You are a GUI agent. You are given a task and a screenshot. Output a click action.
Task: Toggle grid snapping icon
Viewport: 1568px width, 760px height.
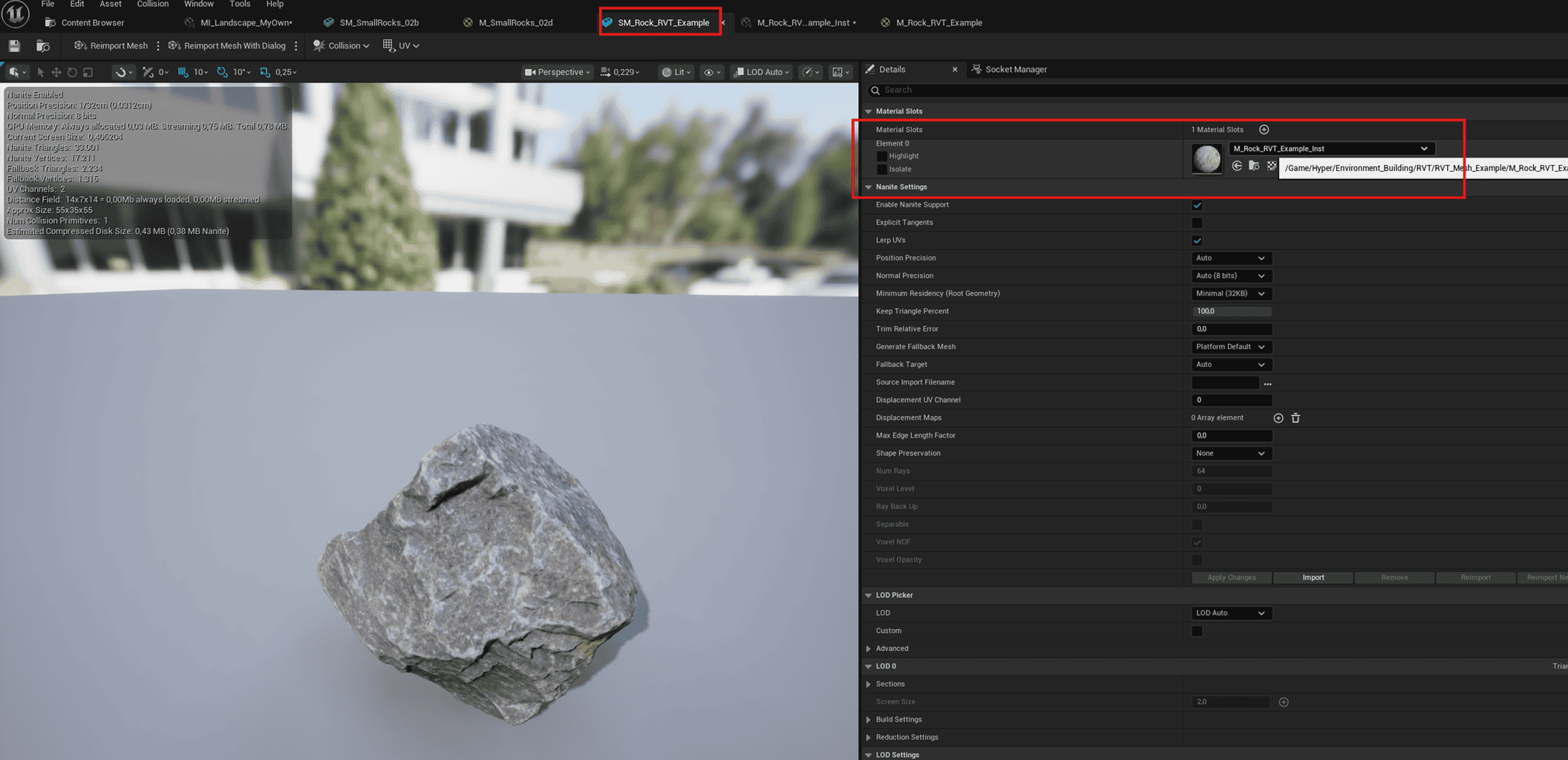click(x=183, y=72)
